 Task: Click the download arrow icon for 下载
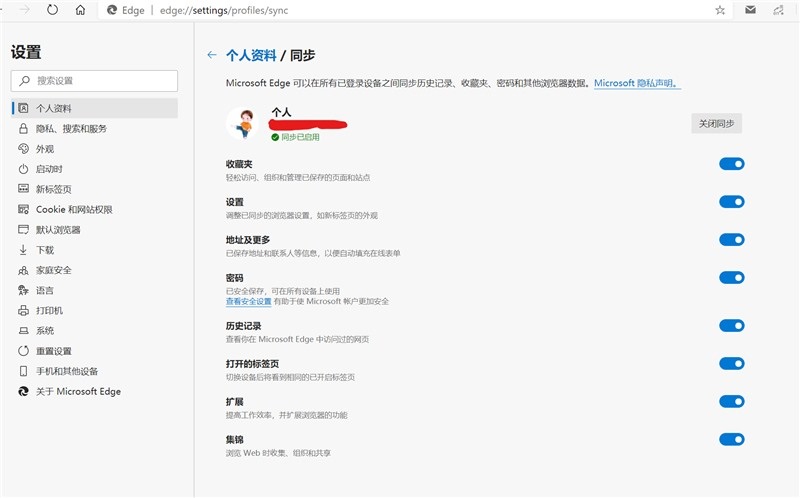tap(23, 250)
